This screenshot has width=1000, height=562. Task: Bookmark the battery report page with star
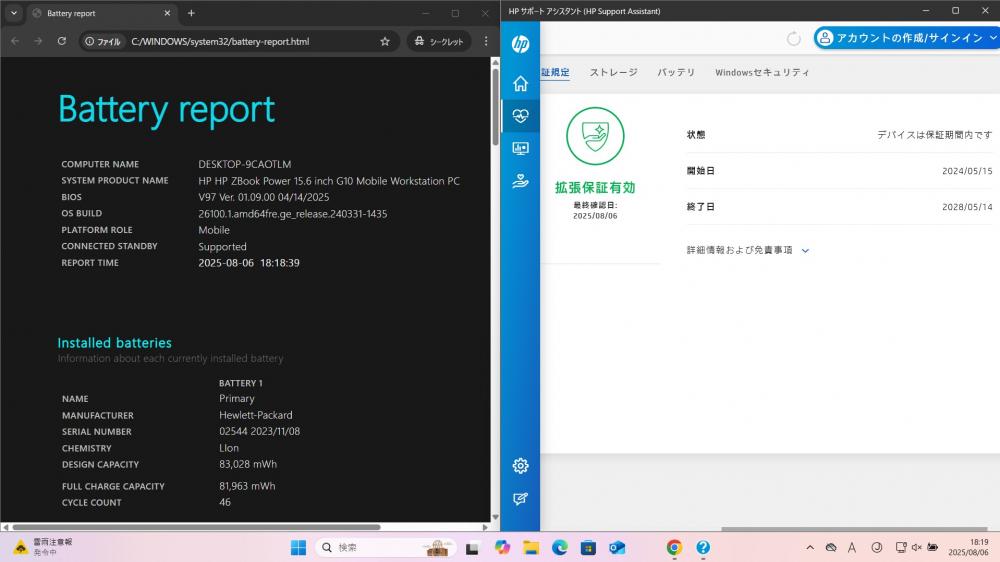coord(385,41)
